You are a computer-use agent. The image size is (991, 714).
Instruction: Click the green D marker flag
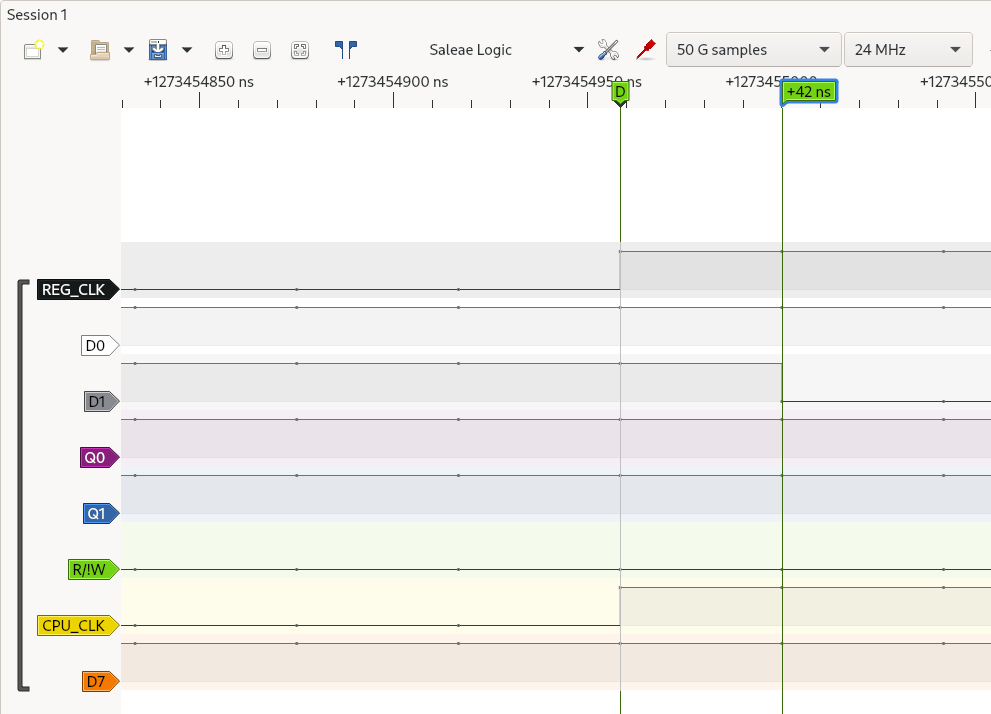(620, 93)
